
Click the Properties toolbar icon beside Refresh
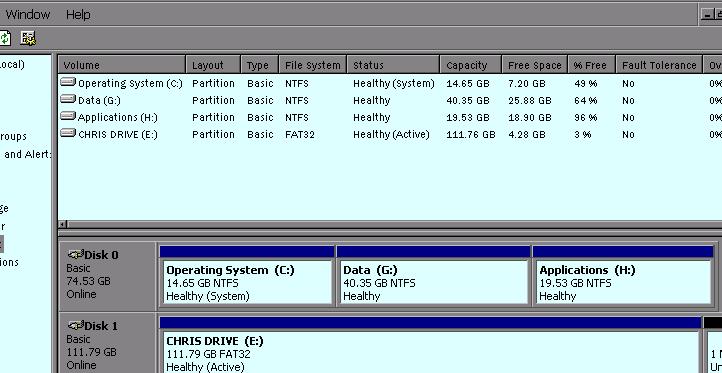[x=28, y=38]
